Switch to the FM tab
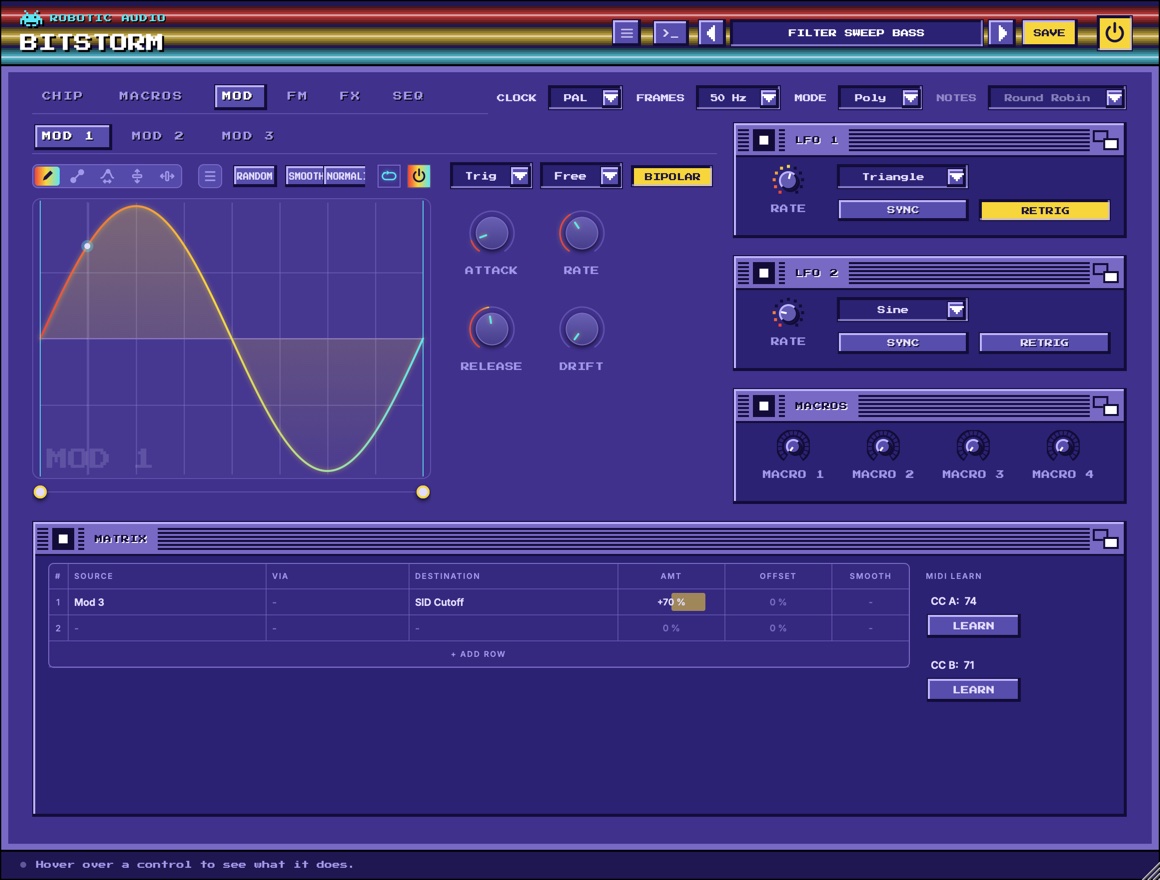 (297, 96)
